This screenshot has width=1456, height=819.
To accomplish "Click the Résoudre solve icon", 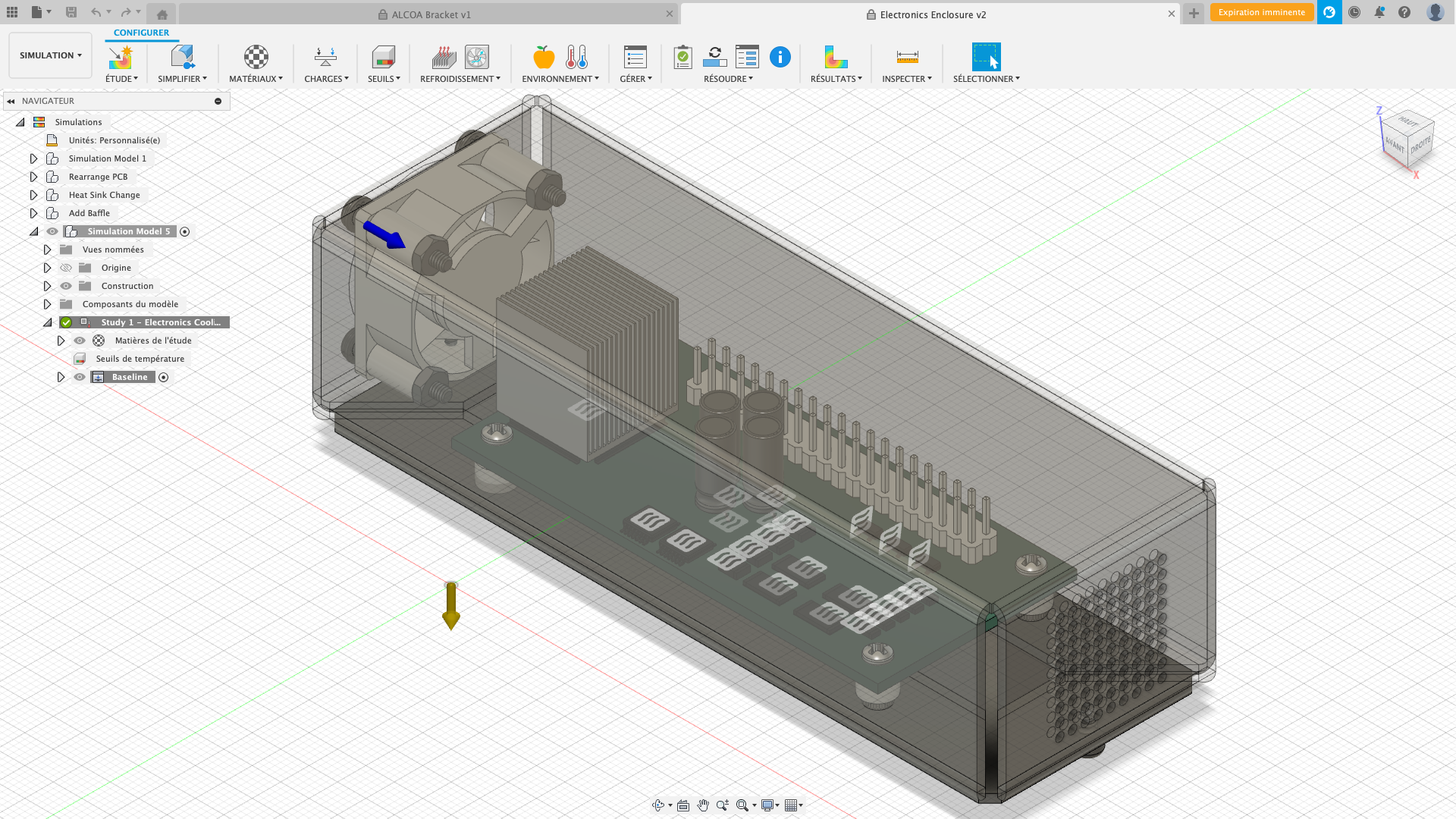I will (714, 57).
